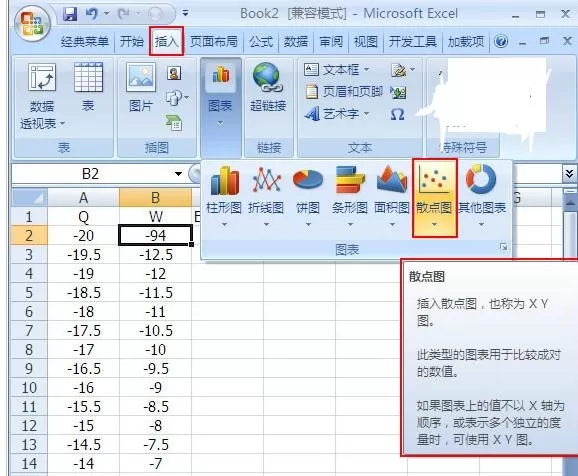Open the 加载项 tab

(466, 41)
